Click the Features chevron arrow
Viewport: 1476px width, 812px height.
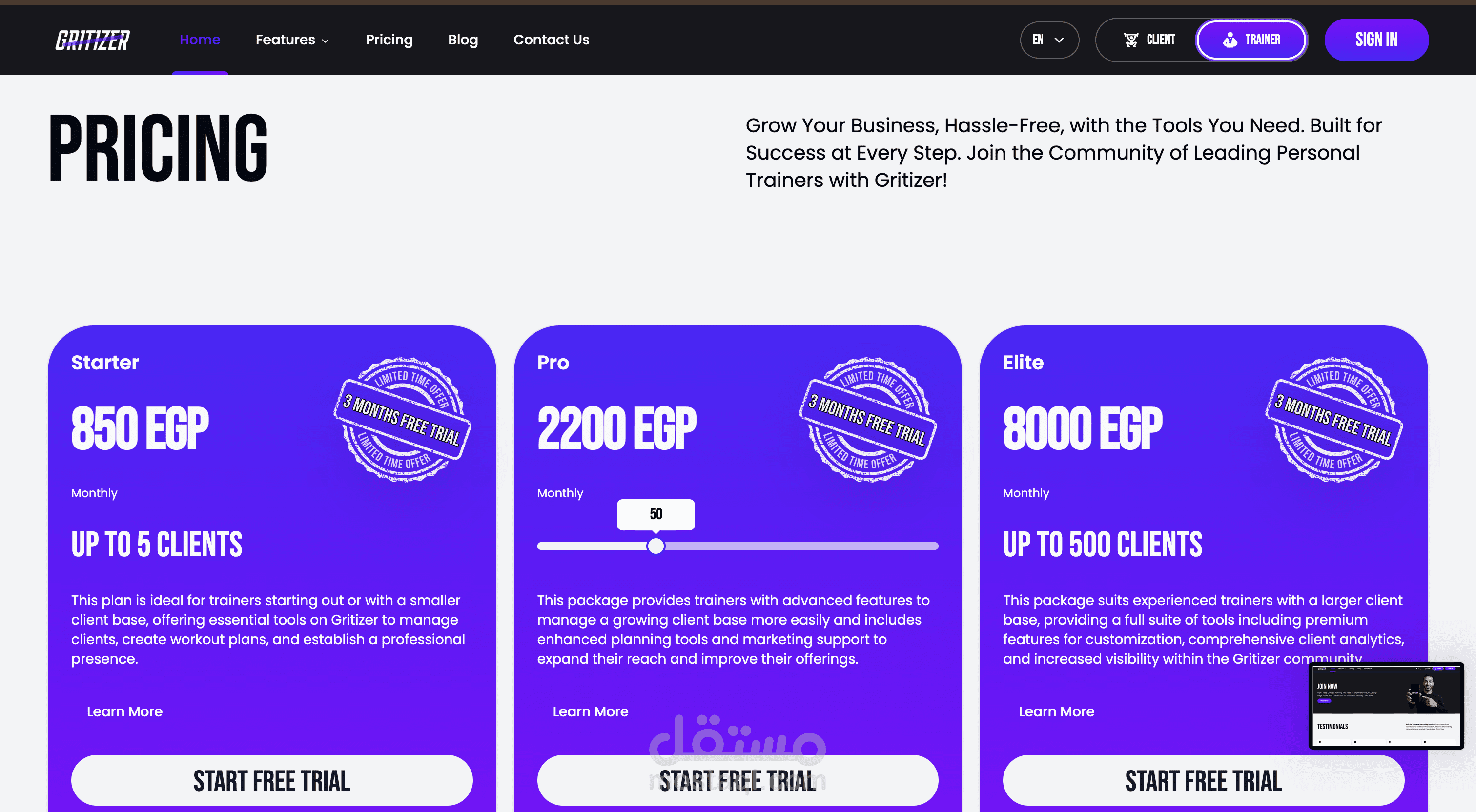click(x=325, y=41)
